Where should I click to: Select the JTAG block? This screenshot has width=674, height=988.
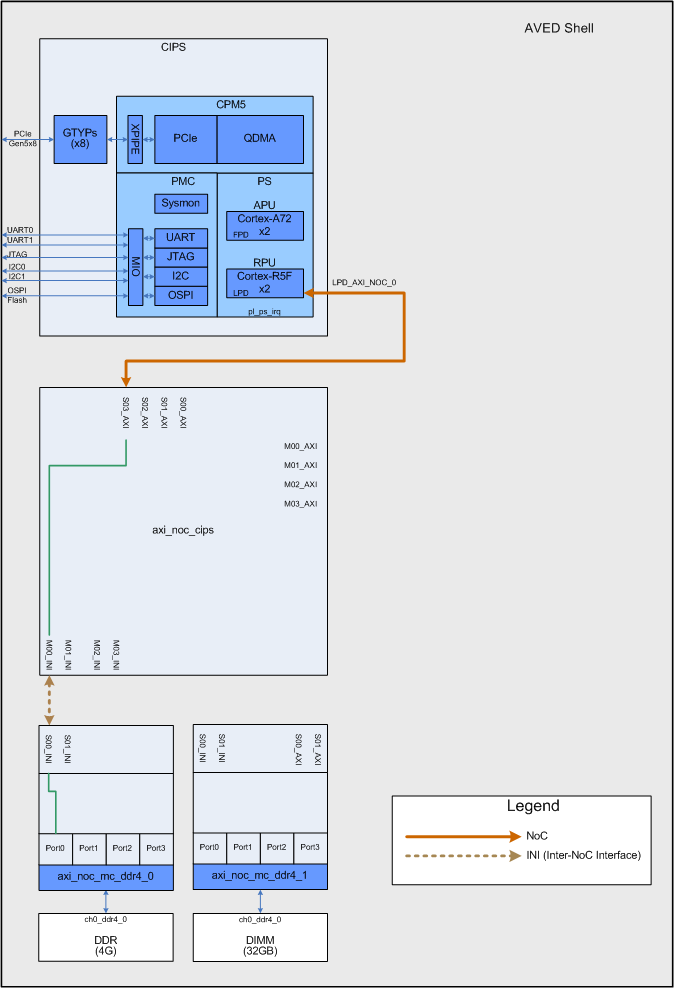click(181, 257)
